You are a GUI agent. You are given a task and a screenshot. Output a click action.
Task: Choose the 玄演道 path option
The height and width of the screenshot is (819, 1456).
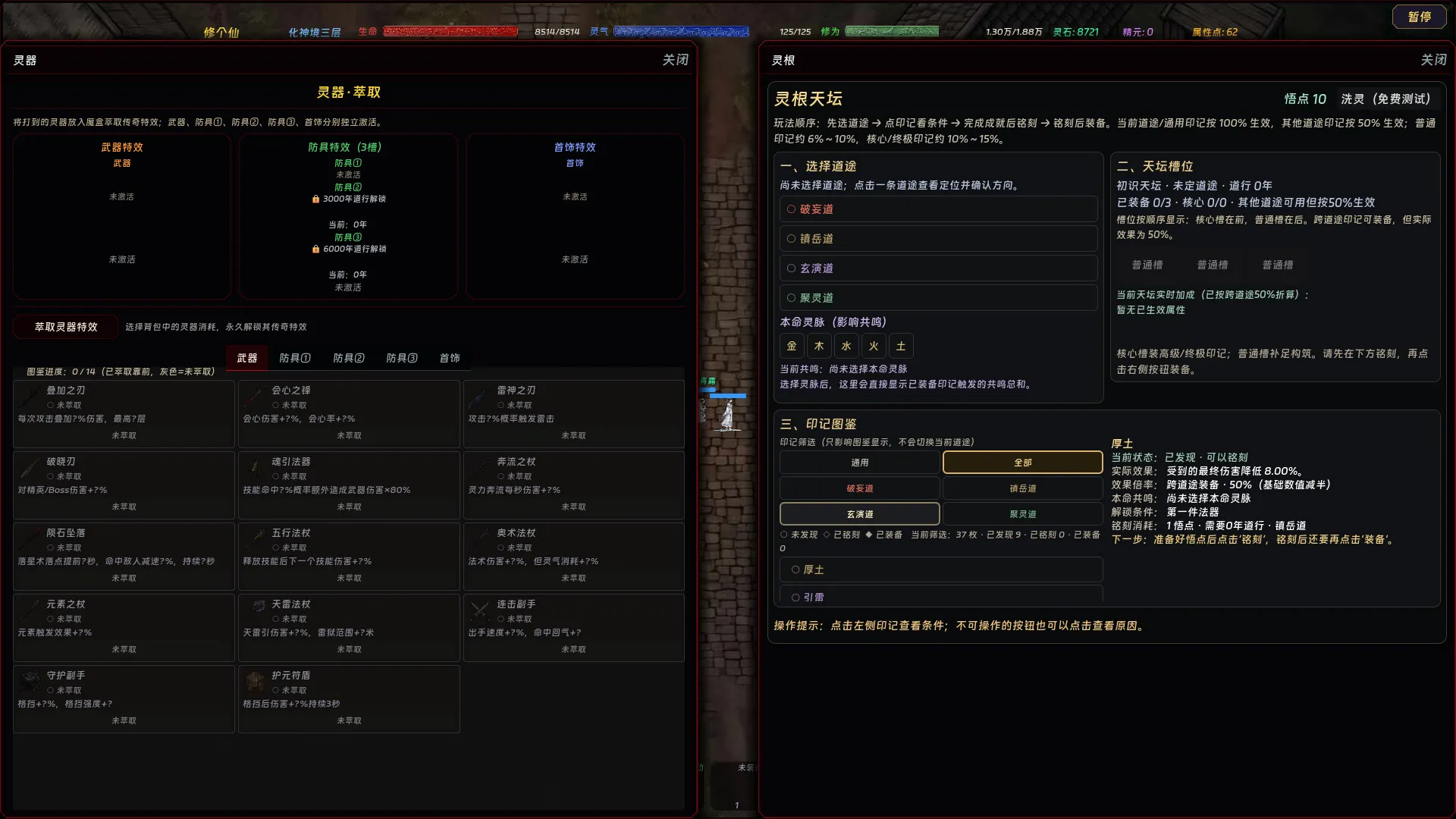click(x=938, y=268)
